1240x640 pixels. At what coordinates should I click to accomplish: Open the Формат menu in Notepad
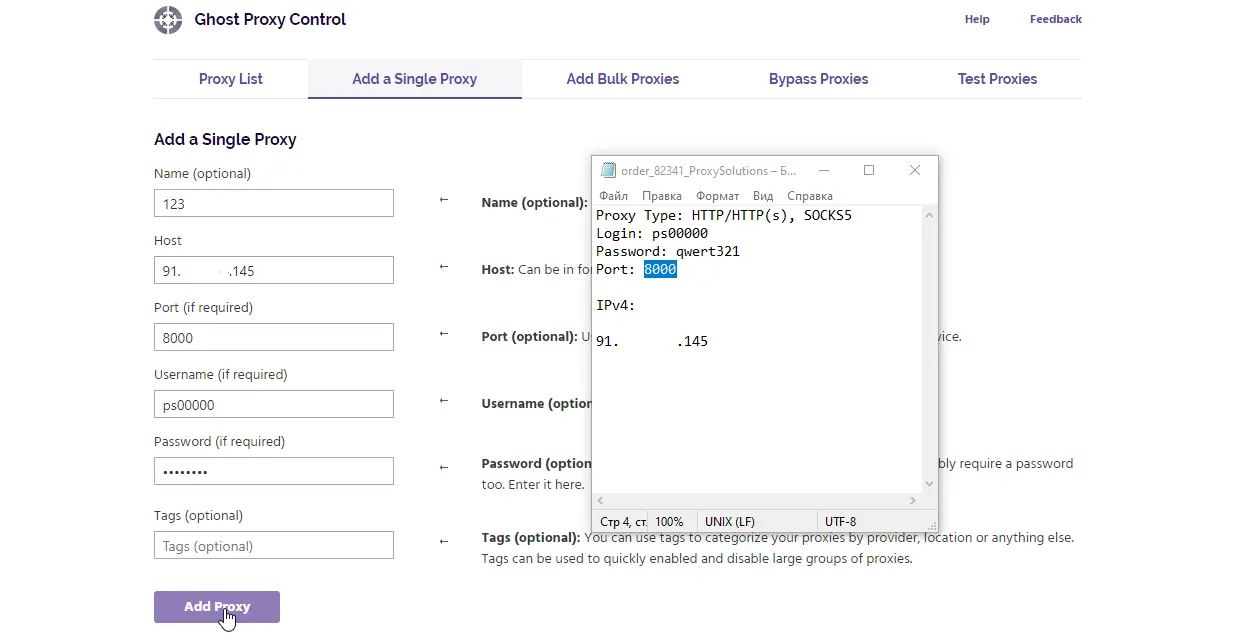(717, 196)
